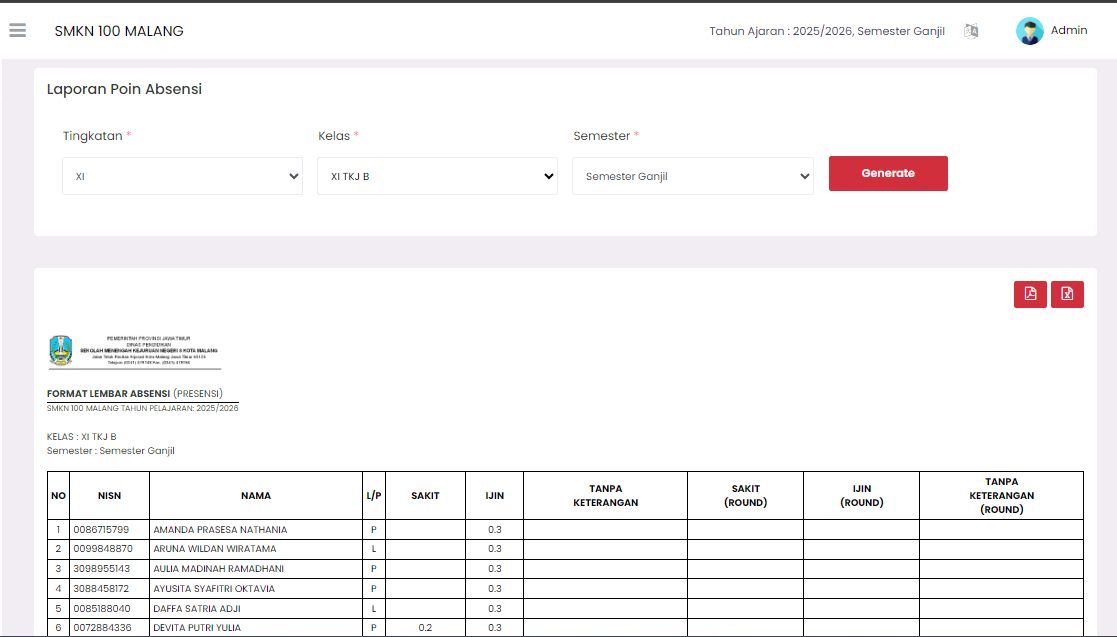This screenshot has width=1117, height=637.
Task: Click the SAKIT (ROUND) column header
Action: [x=745, y=496]
